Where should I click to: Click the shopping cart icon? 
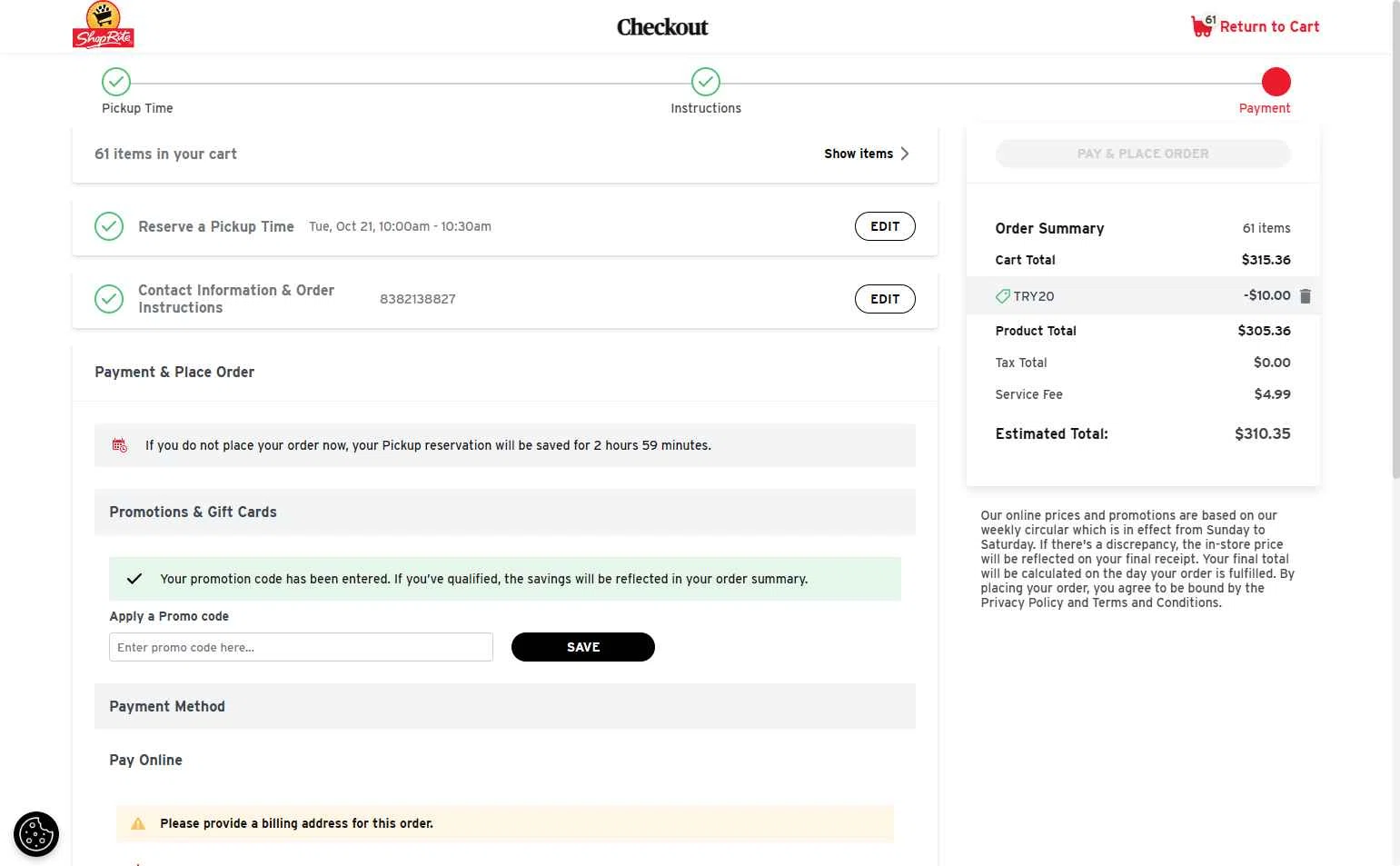tap(1201, 27)
